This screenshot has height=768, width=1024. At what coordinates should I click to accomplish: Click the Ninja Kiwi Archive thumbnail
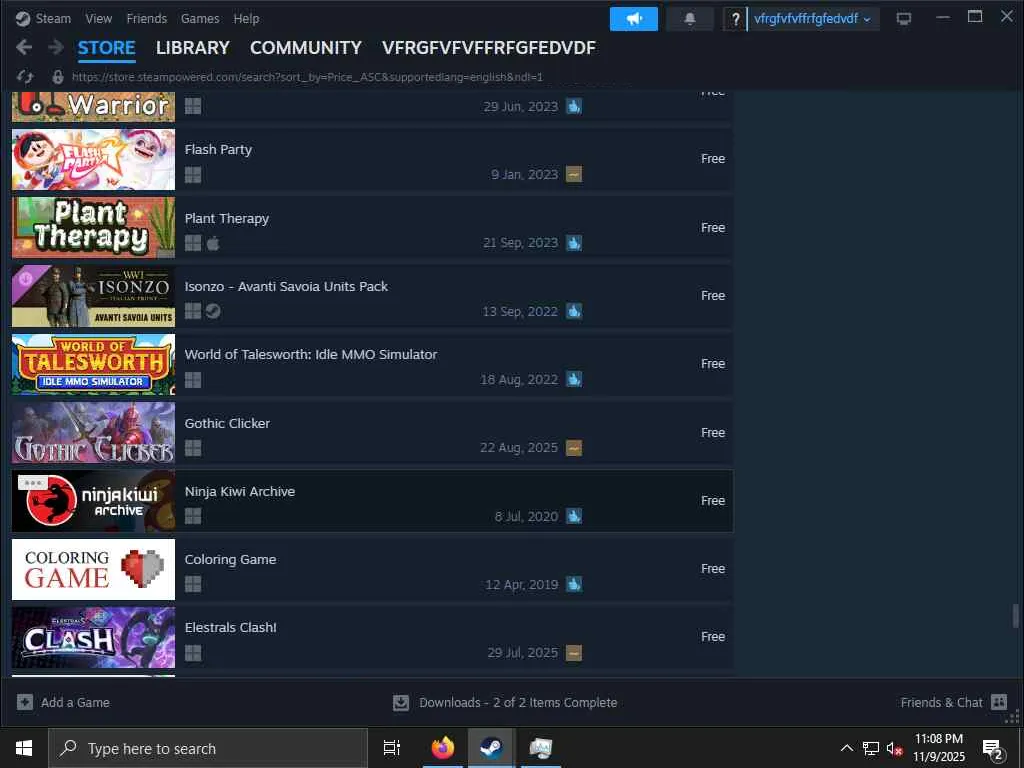coord(93,501)
